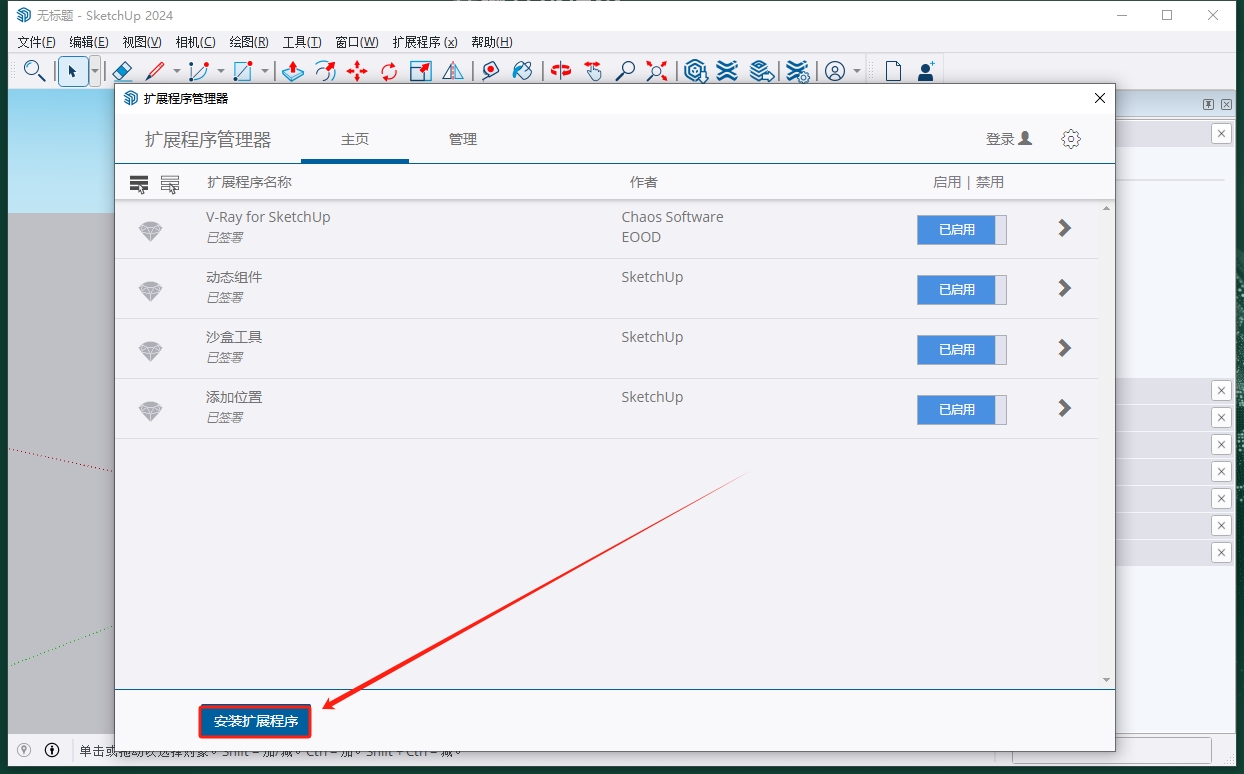Click the 登录 sign-in link
The image size is (1244, 774).
[1008, 139]
